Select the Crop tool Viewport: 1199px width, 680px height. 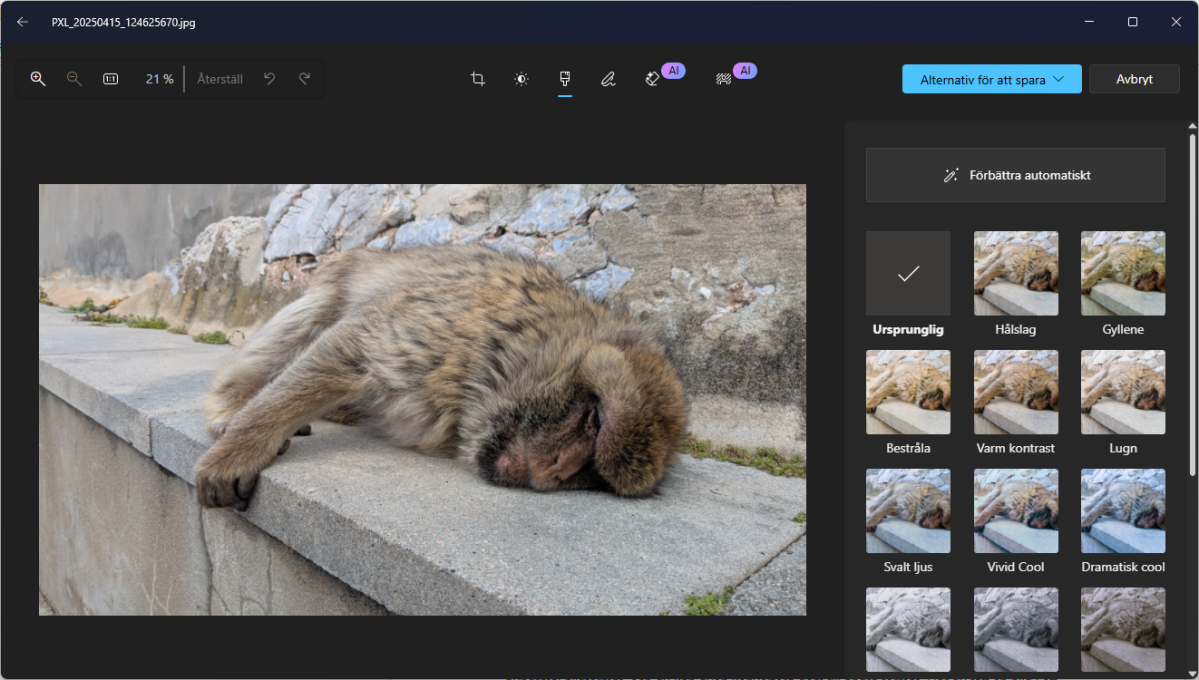coord(477,78)
